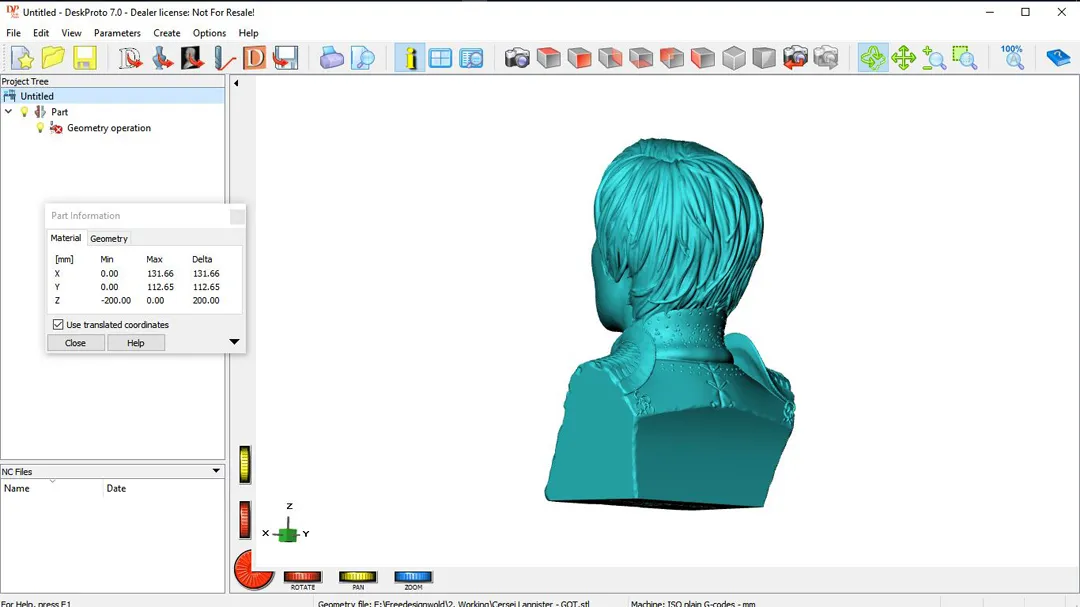This screenshot has height=607, width=1080.
Task: Start a new project with the star-page icon
Action: tap(22, 58)
